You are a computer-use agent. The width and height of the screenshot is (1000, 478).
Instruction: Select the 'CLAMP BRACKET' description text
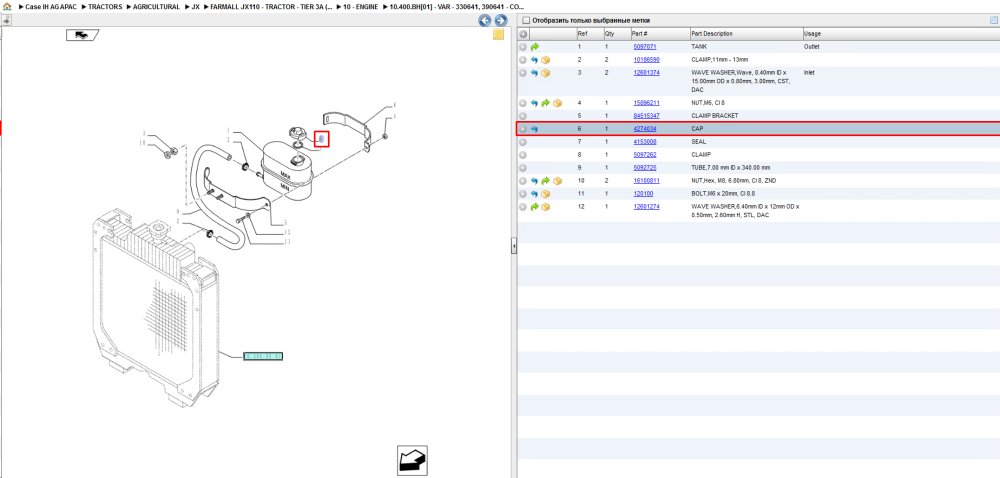coord(714,116)
